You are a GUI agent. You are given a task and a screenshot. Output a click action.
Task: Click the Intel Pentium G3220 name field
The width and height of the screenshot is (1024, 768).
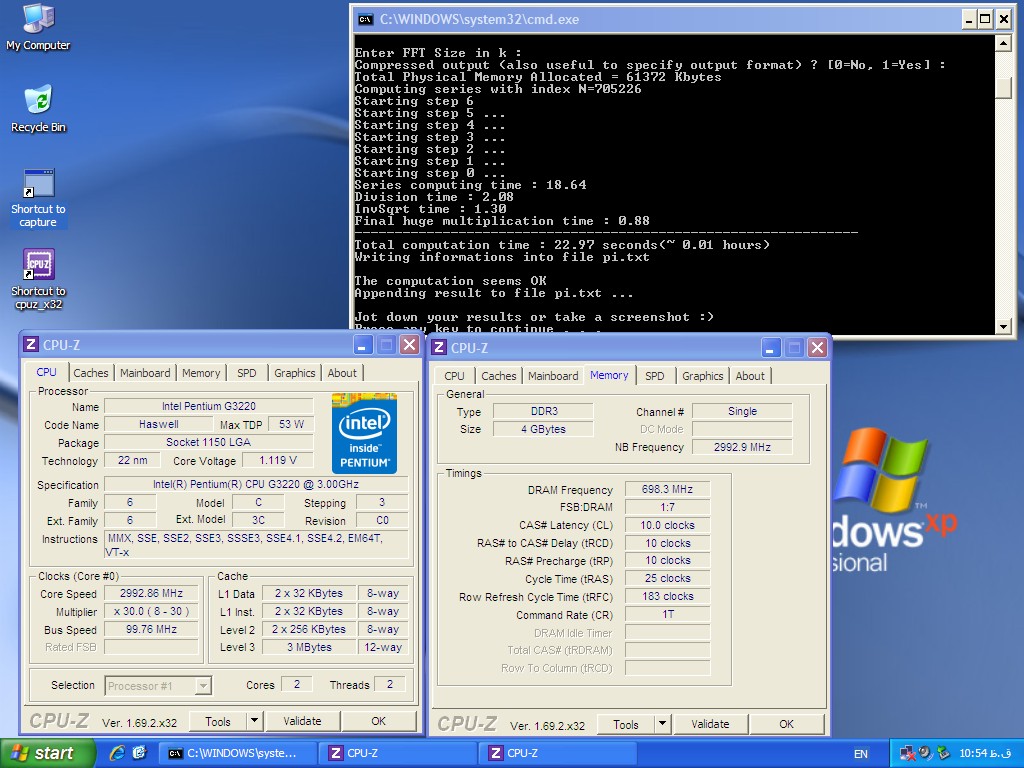tap(209, 406)
